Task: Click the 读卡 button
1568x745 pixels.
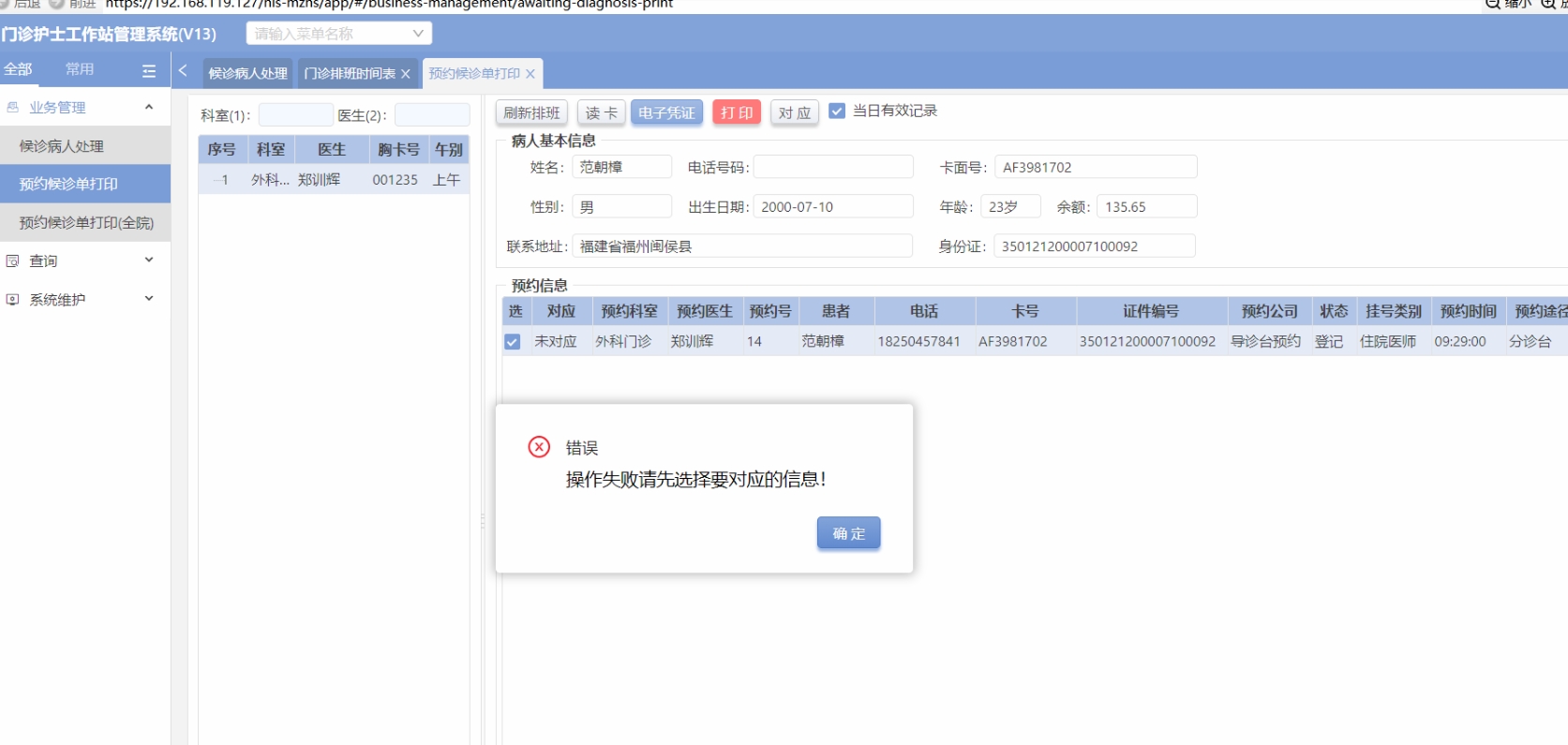Action: pos(601,112)
